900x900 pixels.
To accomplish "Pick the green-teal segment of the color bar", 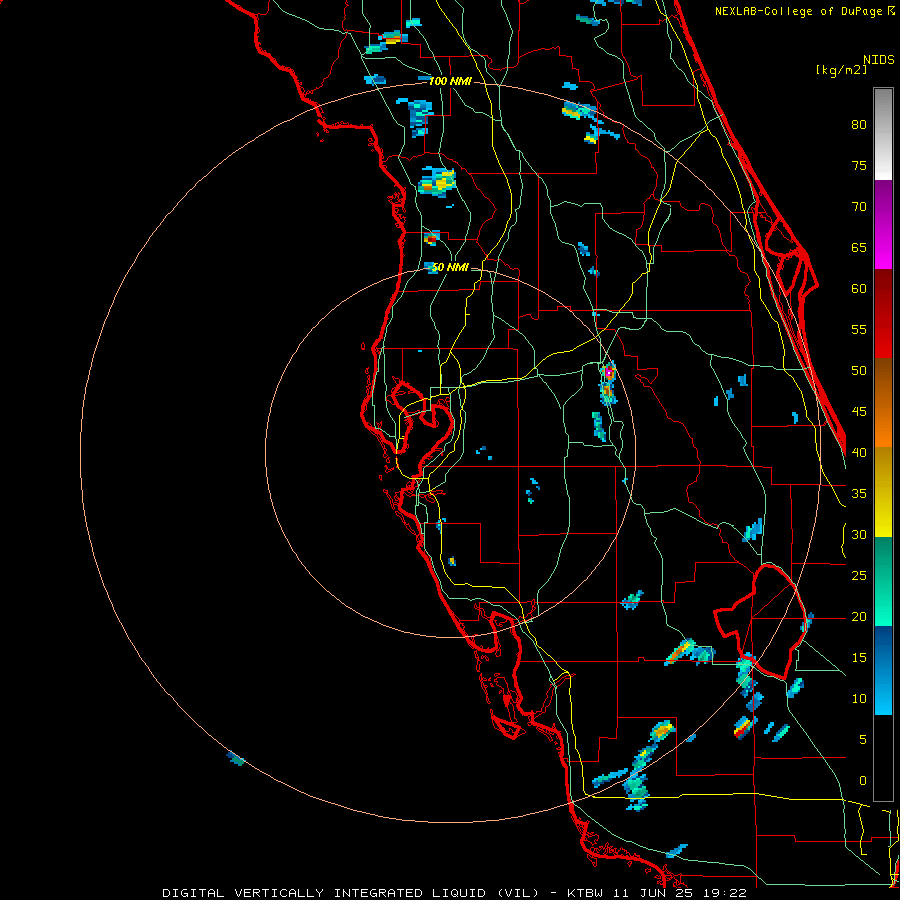I will [883, 581].
